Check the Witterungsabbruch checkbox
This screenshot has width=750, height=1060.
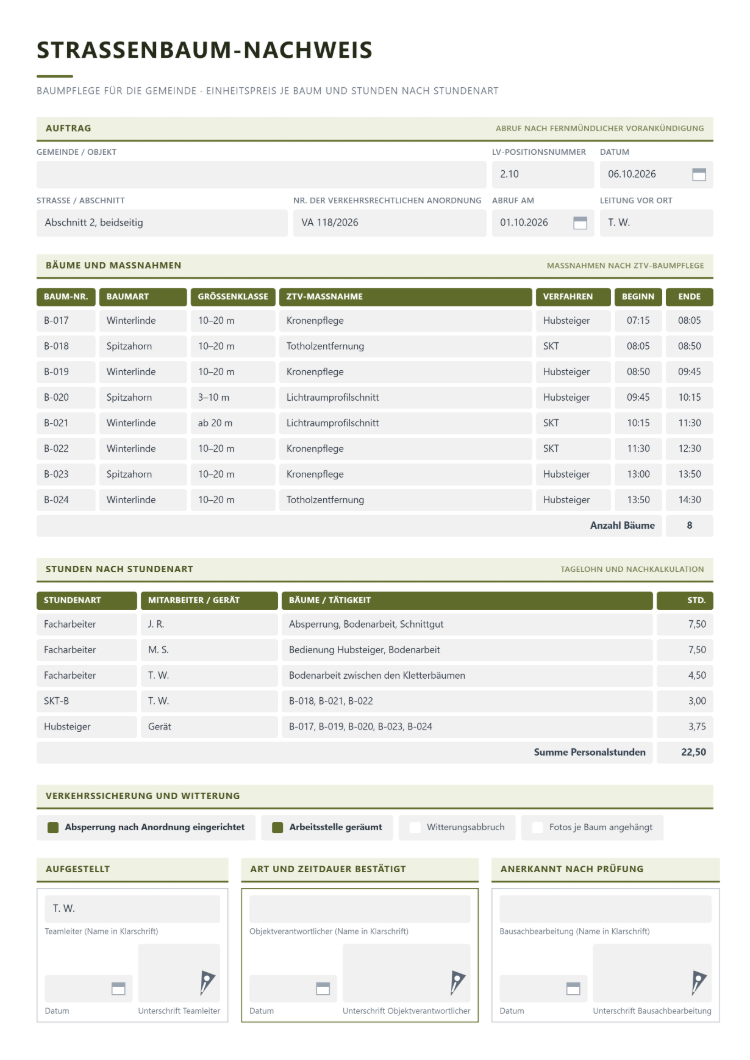pos(415,827)
